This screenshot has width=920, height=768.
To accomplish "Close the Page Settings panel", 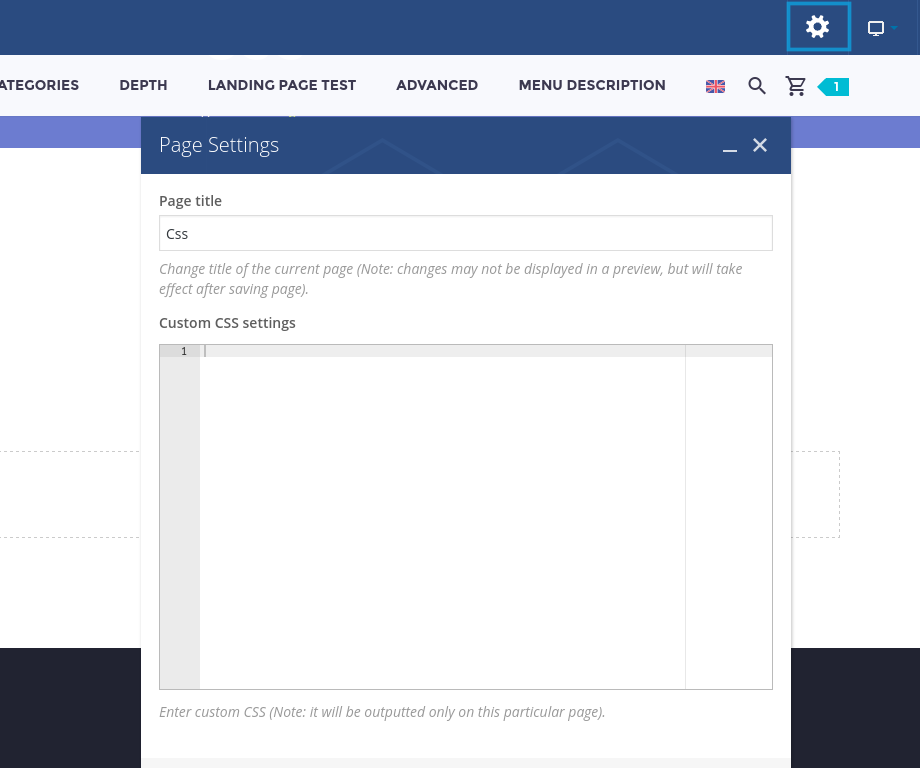I will click(760, 145).
